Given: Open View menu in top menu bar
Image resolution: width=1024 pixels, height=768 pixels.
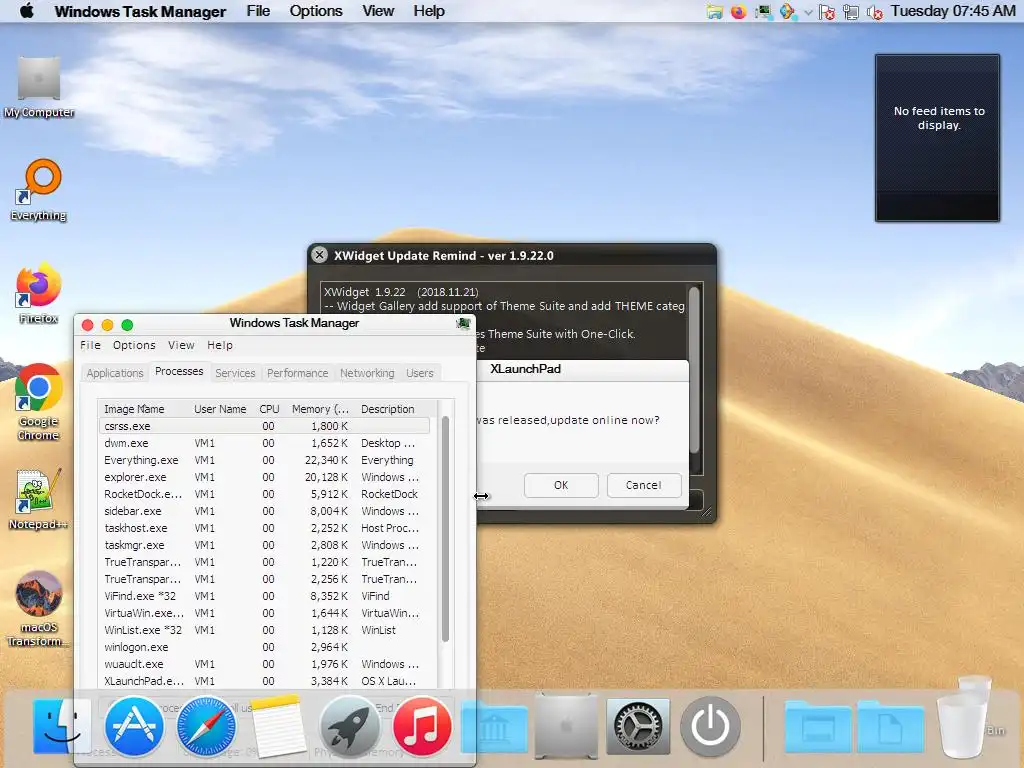Looking at the screenshot, I should point(378,11).
